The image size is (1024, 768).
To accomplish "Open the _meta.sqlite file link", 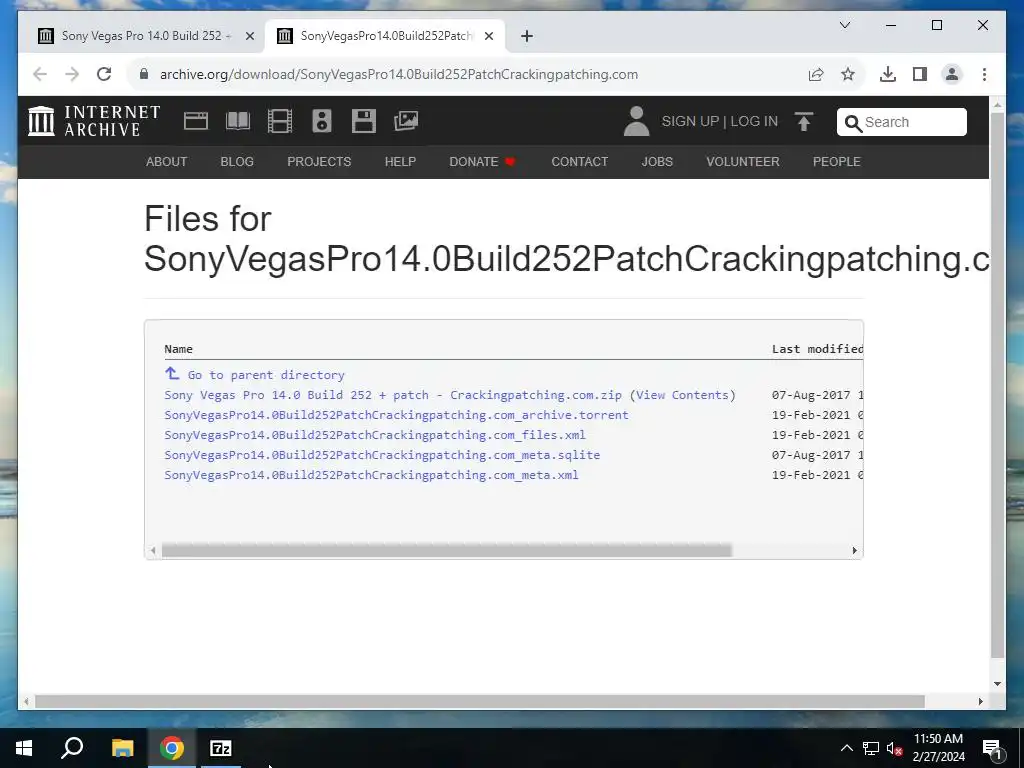I will [x=382, y=455].
